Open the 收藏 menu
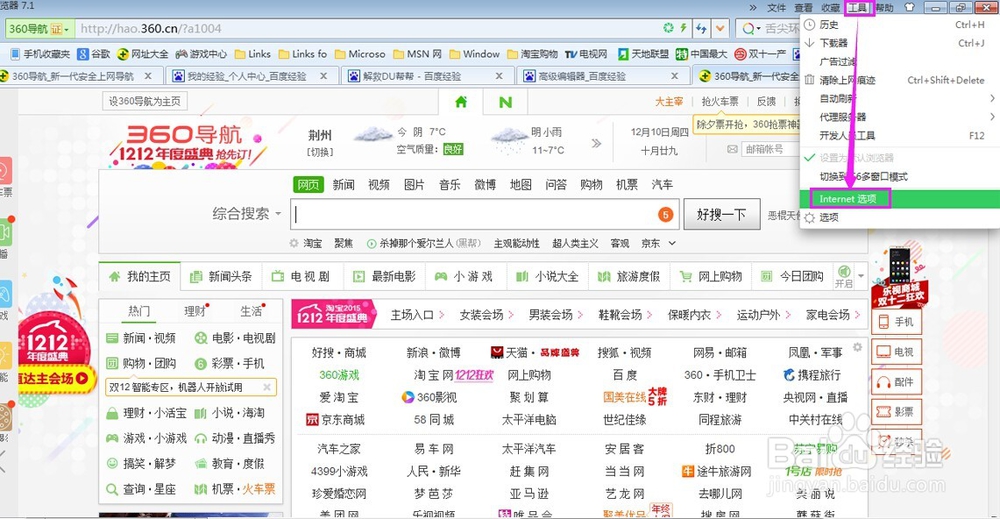Viewport: 1000px width, 519px height. [830, 8]
